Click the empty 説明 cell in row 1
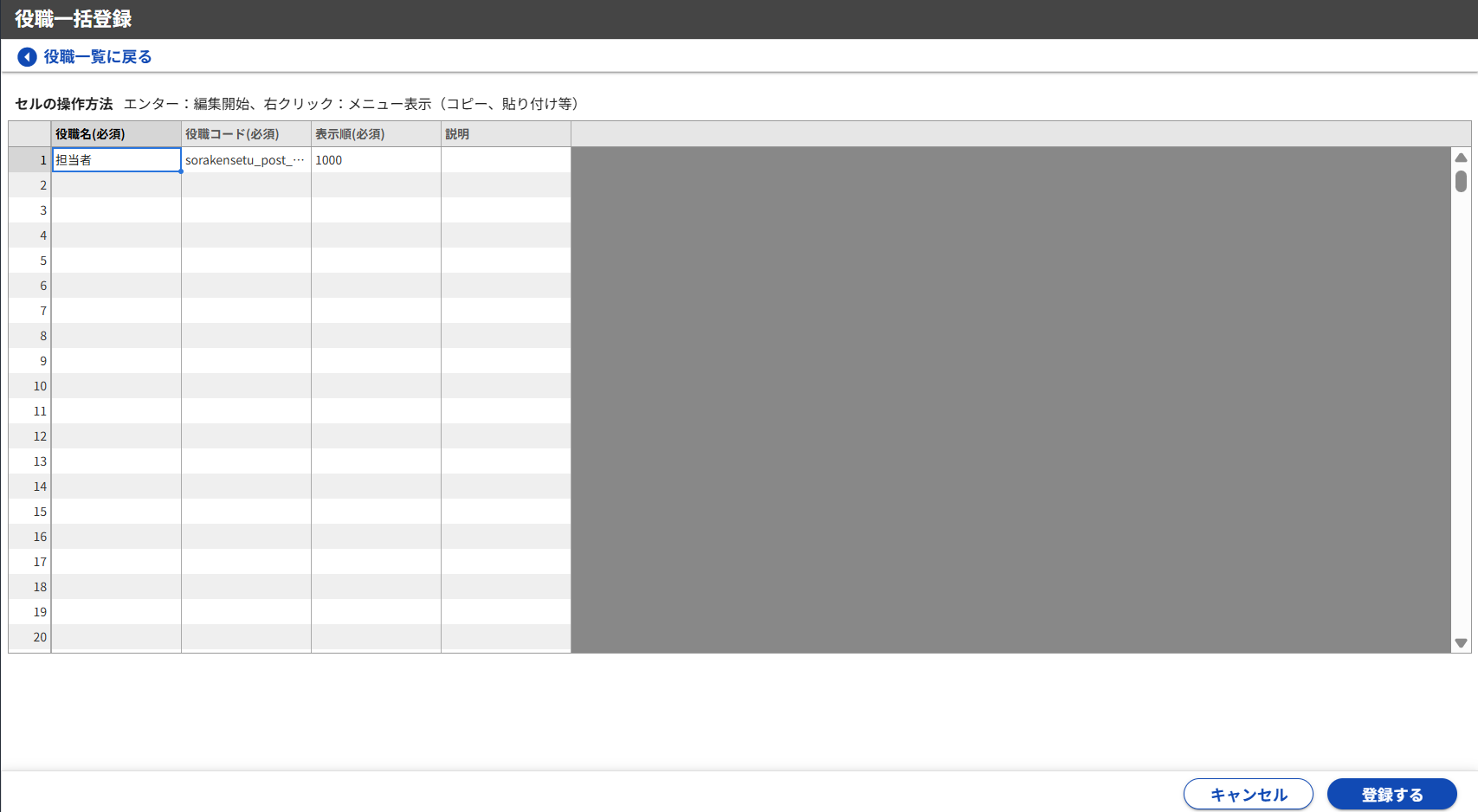Image resolution: width=1478 pixels, height=812 pixels. 506,160
